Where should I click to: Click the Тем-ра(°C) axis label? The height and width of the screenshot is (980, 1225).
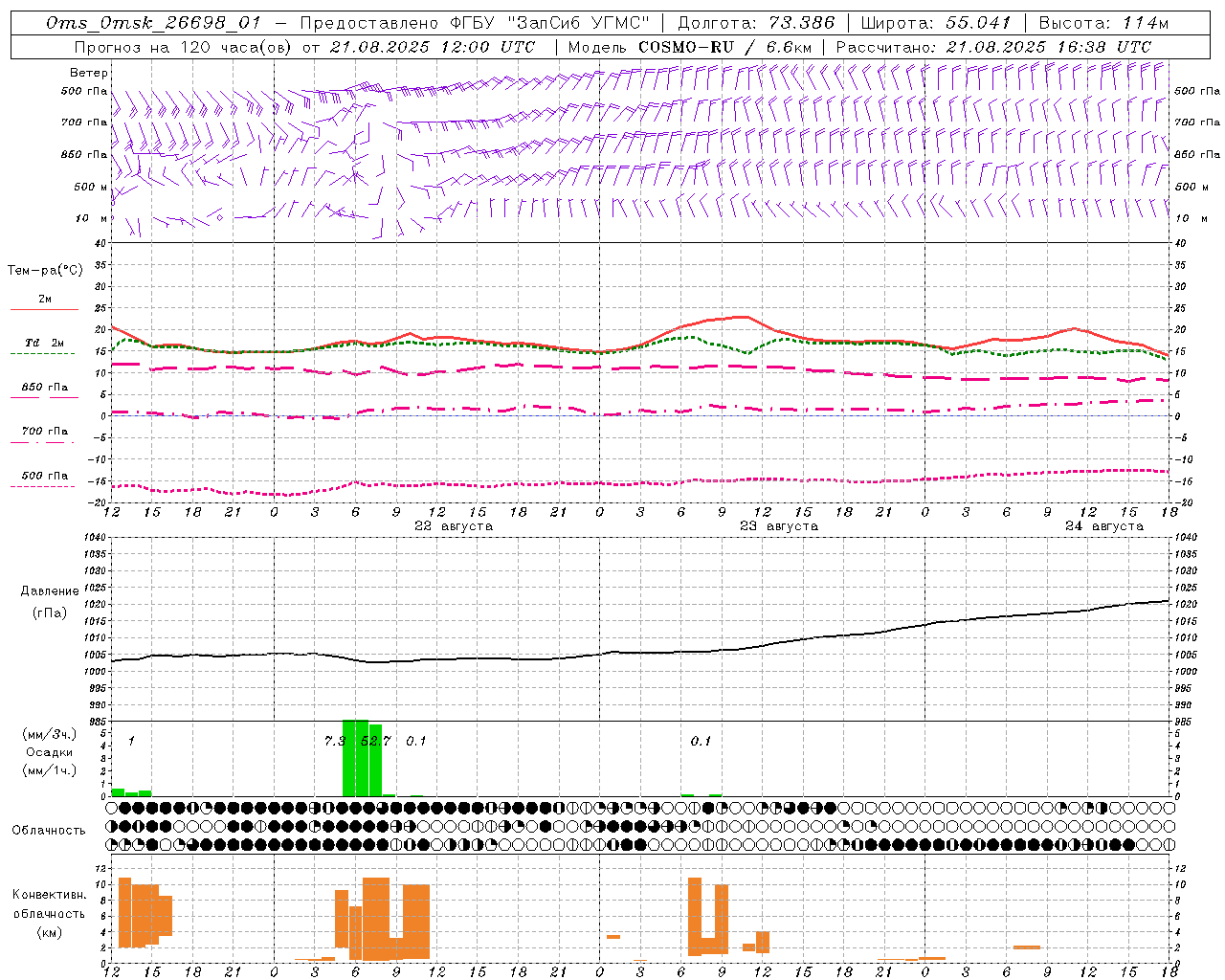tap(45, 271)
